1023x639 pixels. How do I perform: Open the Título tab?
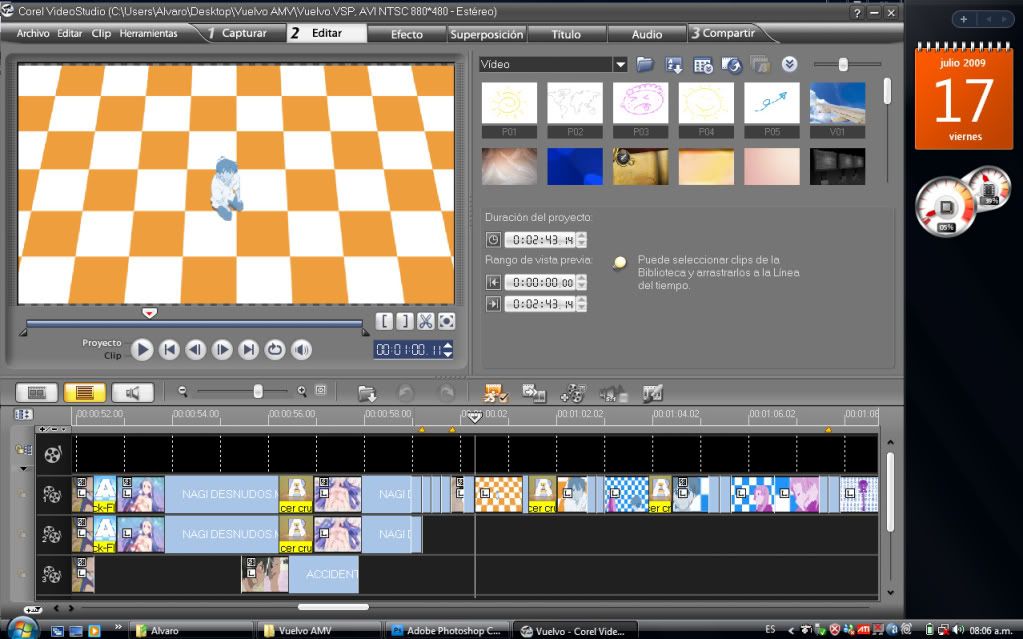[566, 34]
